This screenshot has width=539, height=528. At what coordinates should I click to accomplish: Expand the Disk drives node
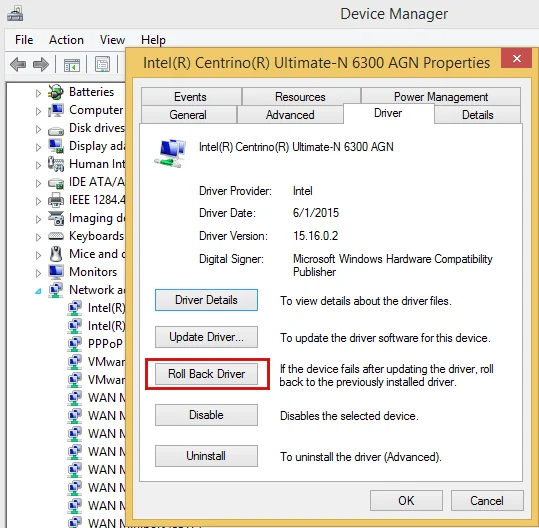pyautogui.click(x=38, y=129)
